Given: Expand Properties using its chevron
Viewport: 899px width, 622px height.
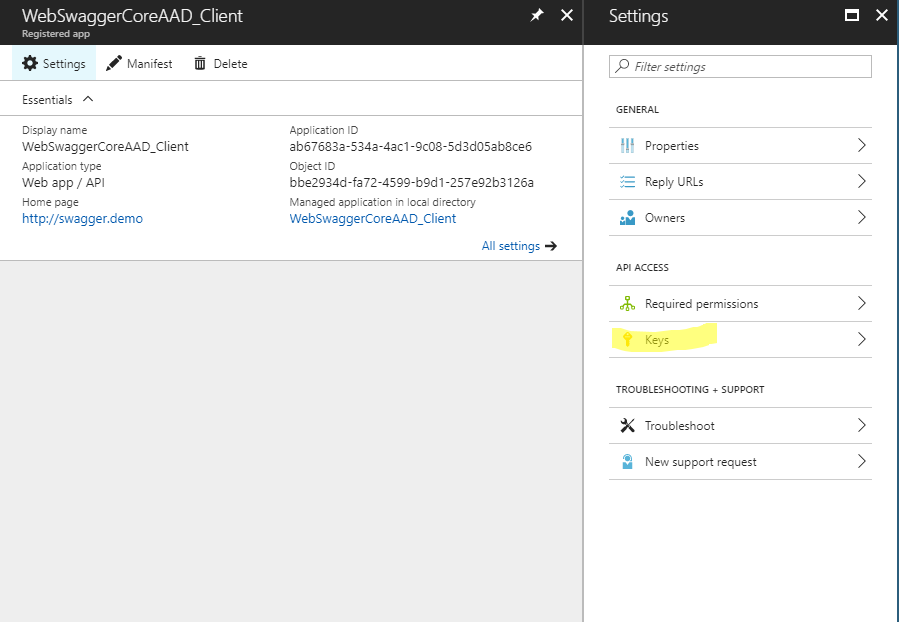Looking at the screenshot, I should point(861,145).
